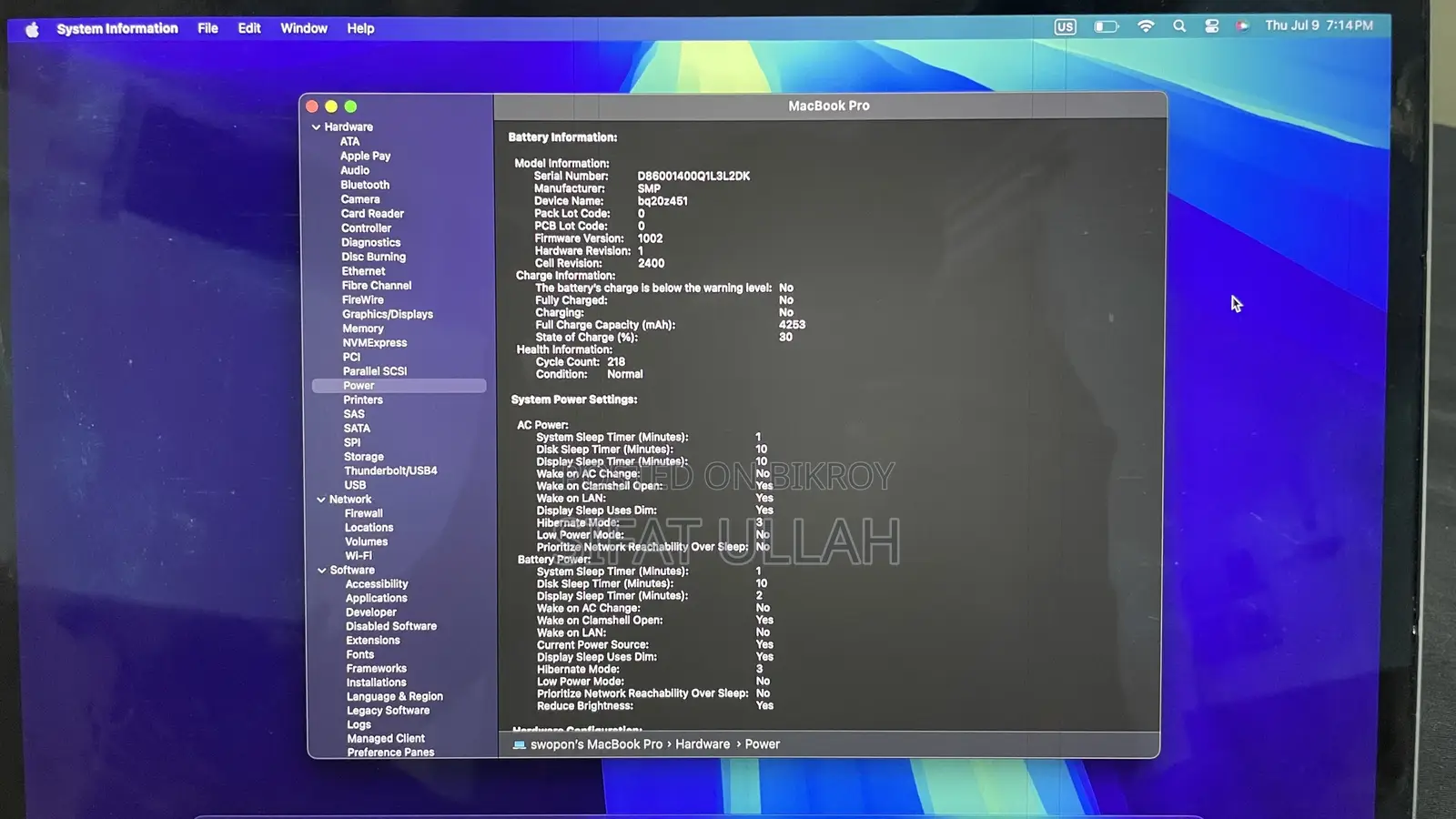Open the Help menu

360,28
